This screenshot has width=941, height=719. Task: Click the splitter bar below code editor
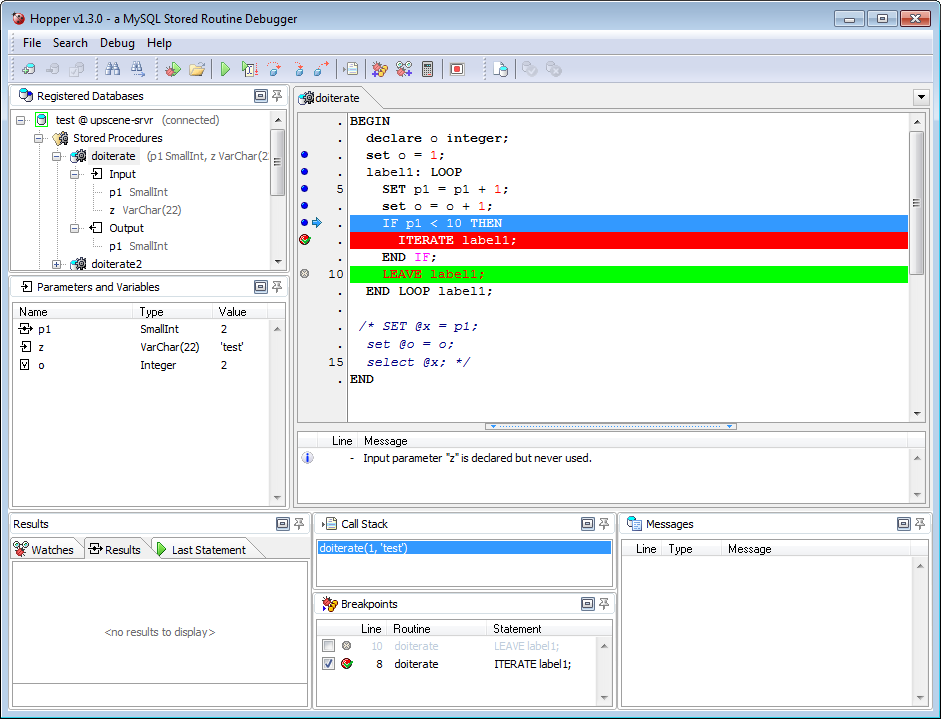point(610,426)
